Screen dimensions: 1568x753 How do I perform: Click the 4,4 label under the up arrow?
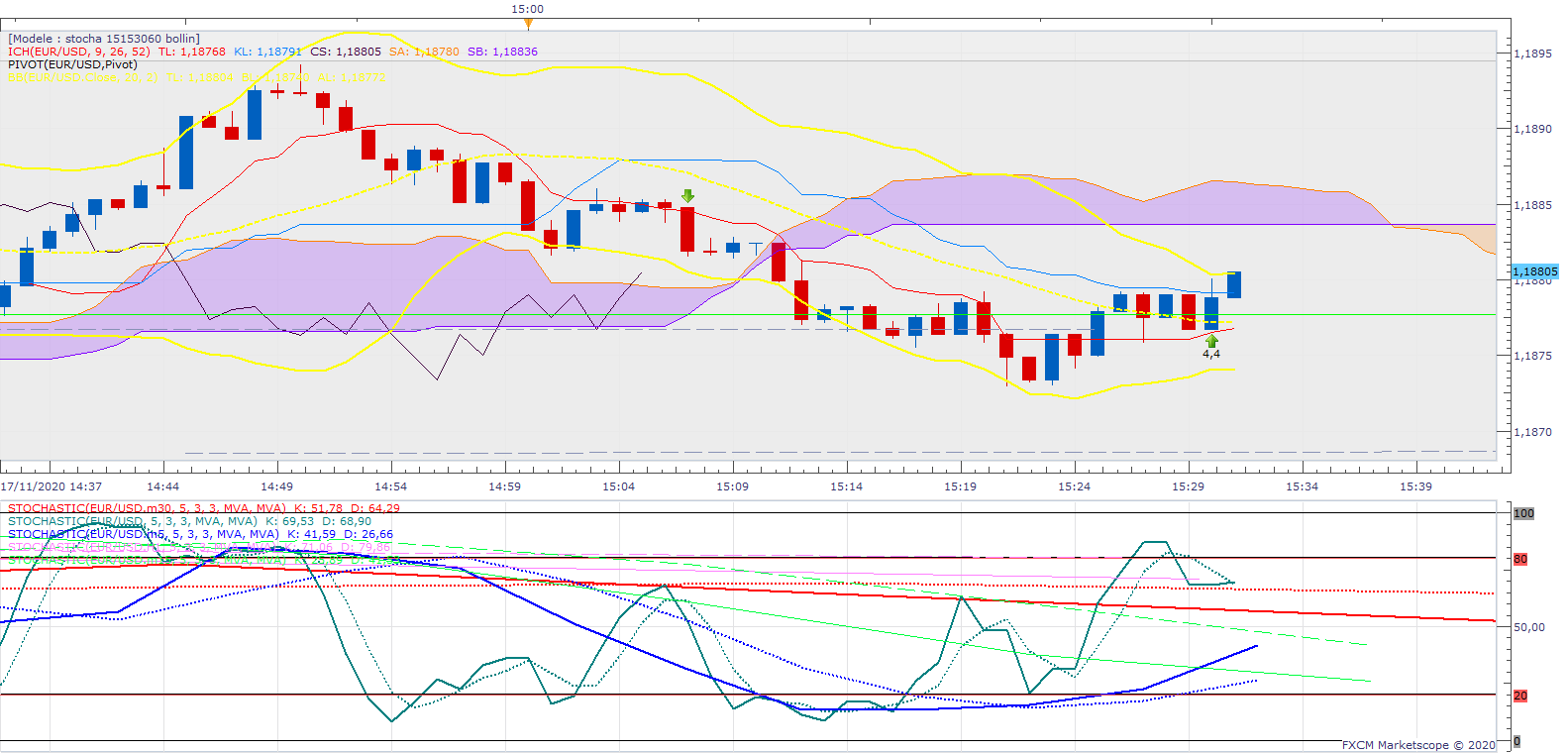tap(1211, 354)
